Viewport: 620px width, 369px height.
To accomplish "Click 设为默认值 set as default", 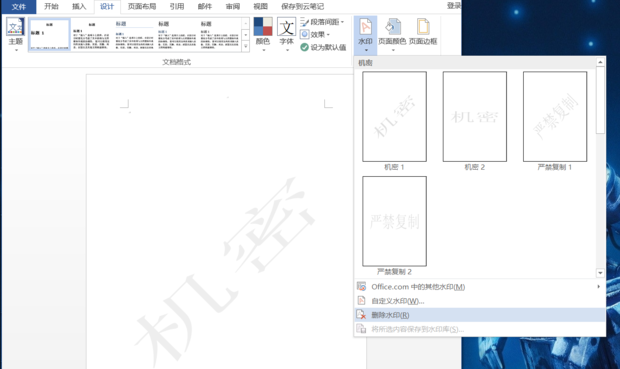I will click(323, 47).
